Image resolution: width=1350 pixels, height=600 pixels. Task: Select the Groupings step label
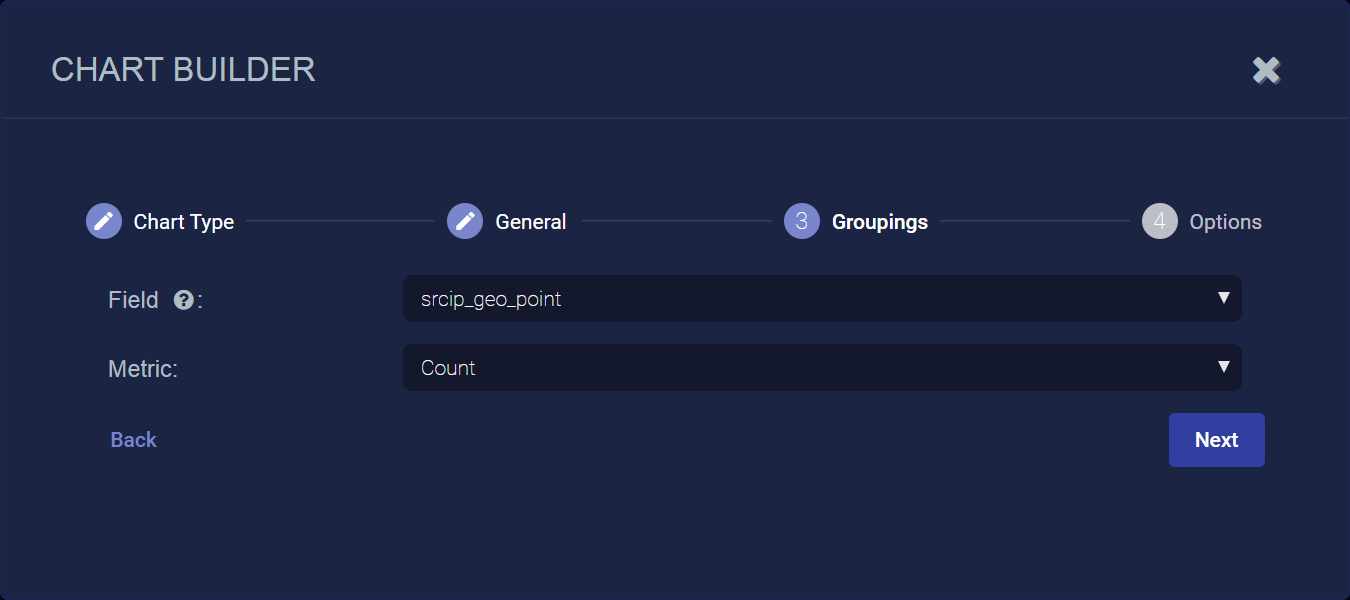tap(880, 222)
